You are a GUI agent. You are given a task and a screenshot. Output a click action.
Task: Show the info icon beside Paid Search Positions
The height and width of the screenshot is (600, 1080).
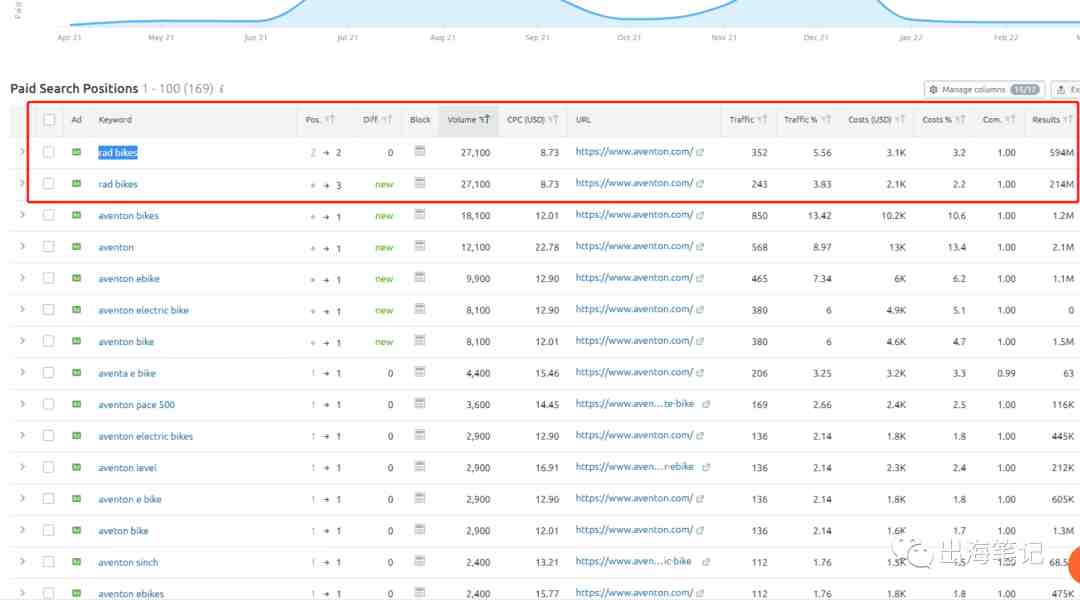click(x=222, y=89)
